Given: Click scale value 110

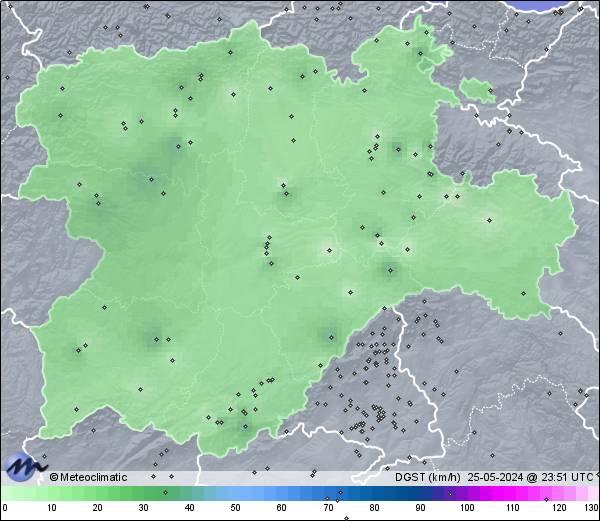Looking at the screenshot, I should pyautogui.click(x=513, y=508).
